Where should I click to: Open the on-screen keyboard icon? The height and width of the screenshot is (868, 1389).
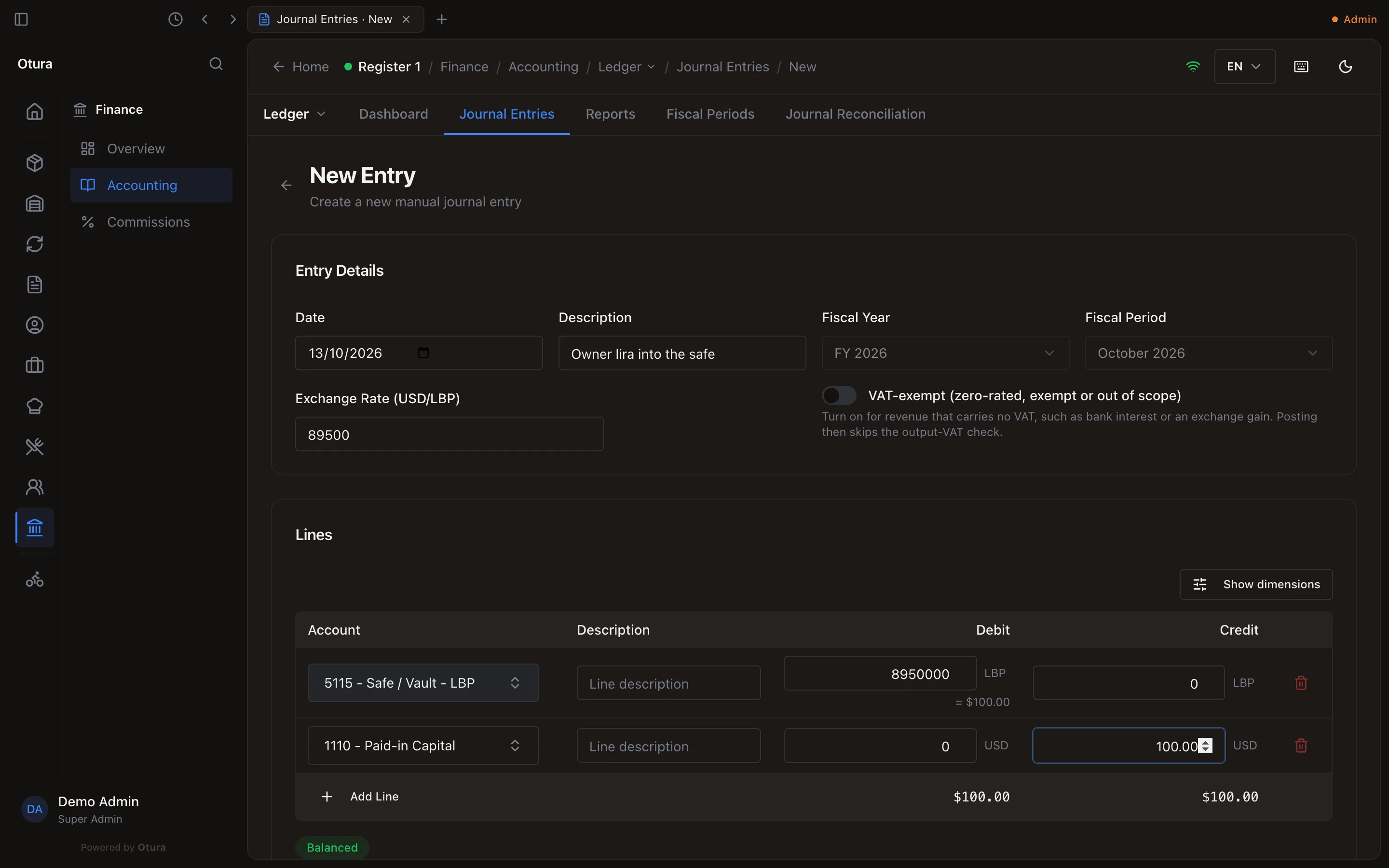[x=1301, y=67]
